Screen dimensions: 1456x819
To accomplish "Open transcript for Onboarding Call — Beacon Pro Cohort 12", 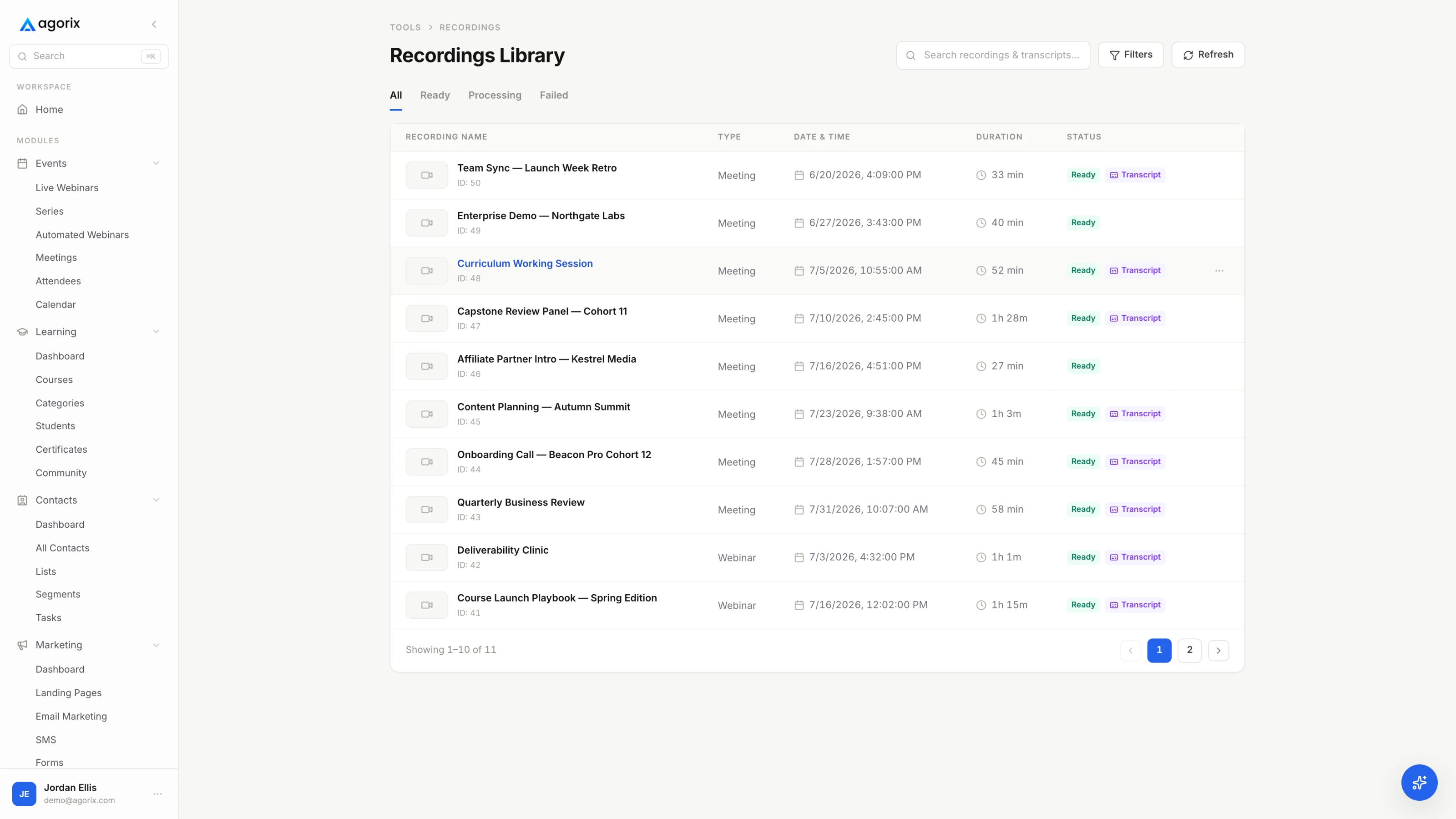I will pyautogui.click(x=1135, y=461).
